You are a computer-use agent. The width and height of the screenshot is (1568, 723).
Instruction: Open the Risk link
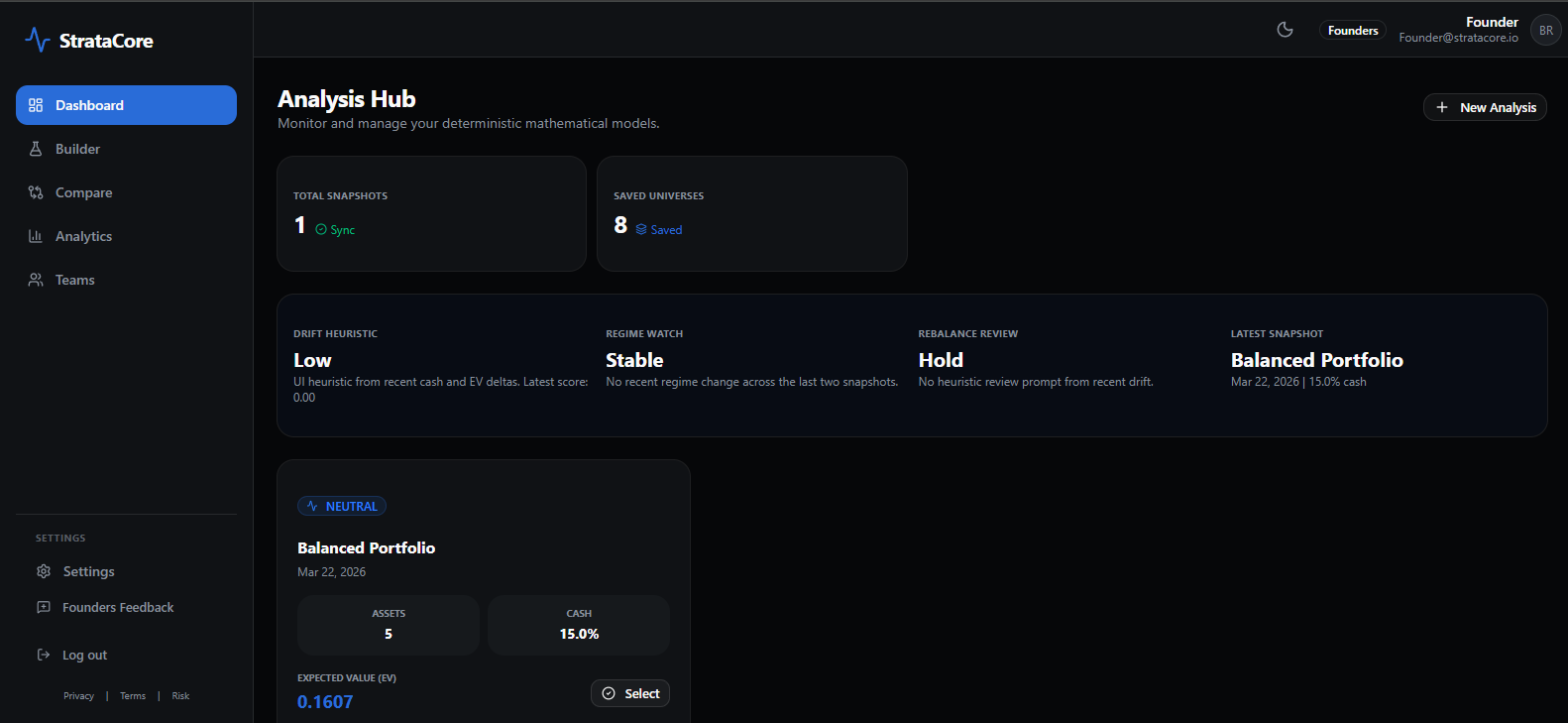[x=180, y=696]
